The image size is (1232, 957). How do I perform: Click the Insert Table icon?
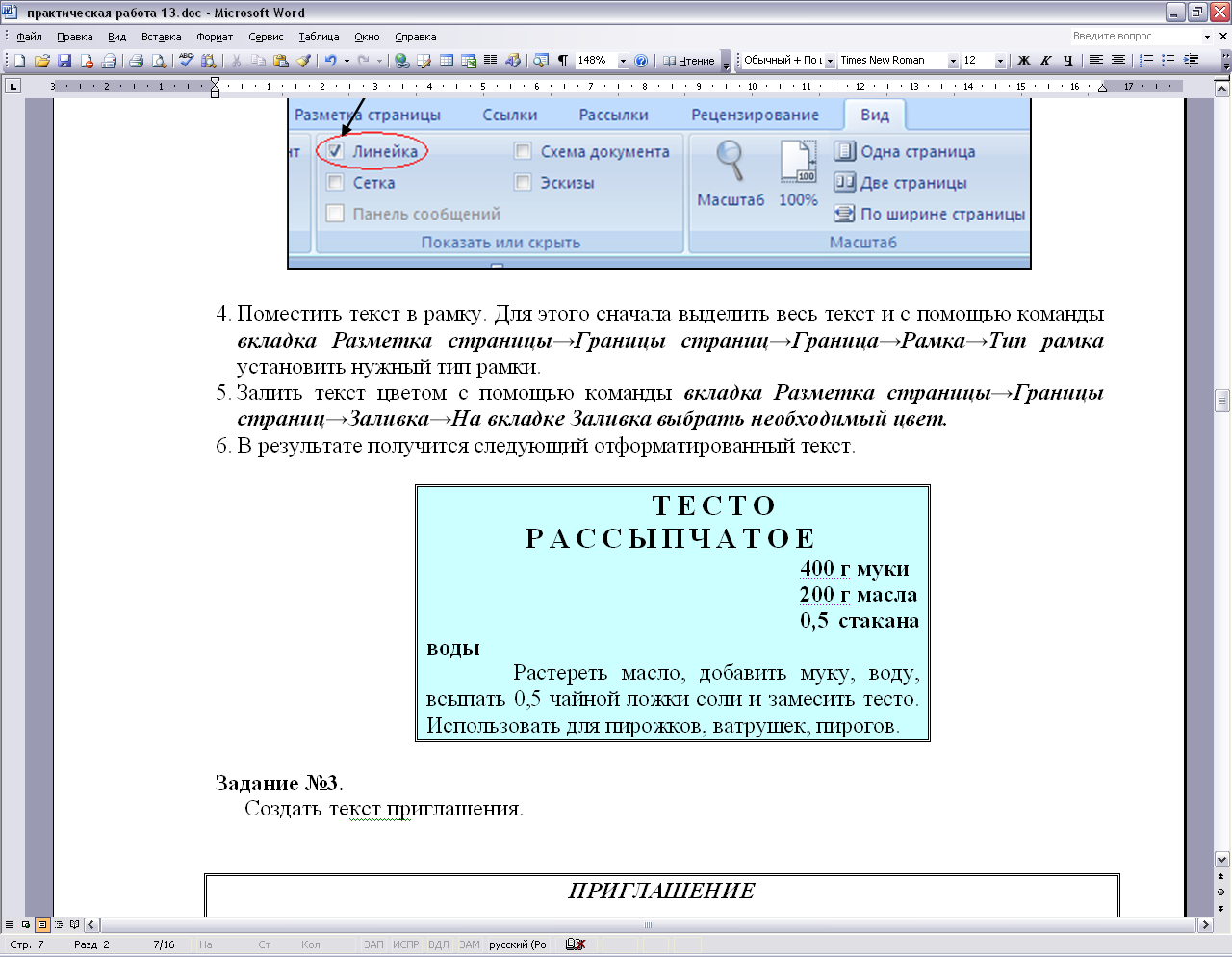(447, 61)
